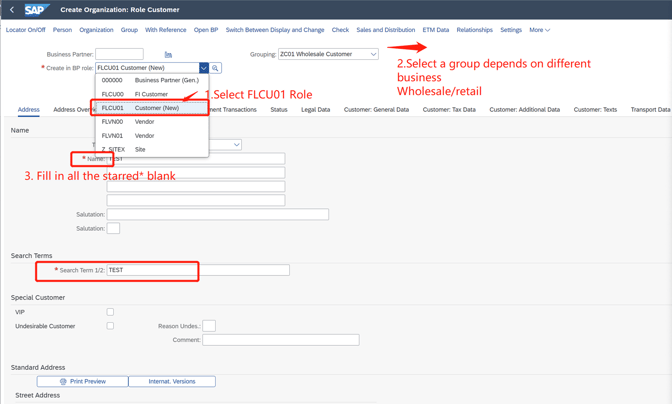Viewport: 672px width, 404px height.
Task: Click the back arrow in header
Action: tap(12, 9)
